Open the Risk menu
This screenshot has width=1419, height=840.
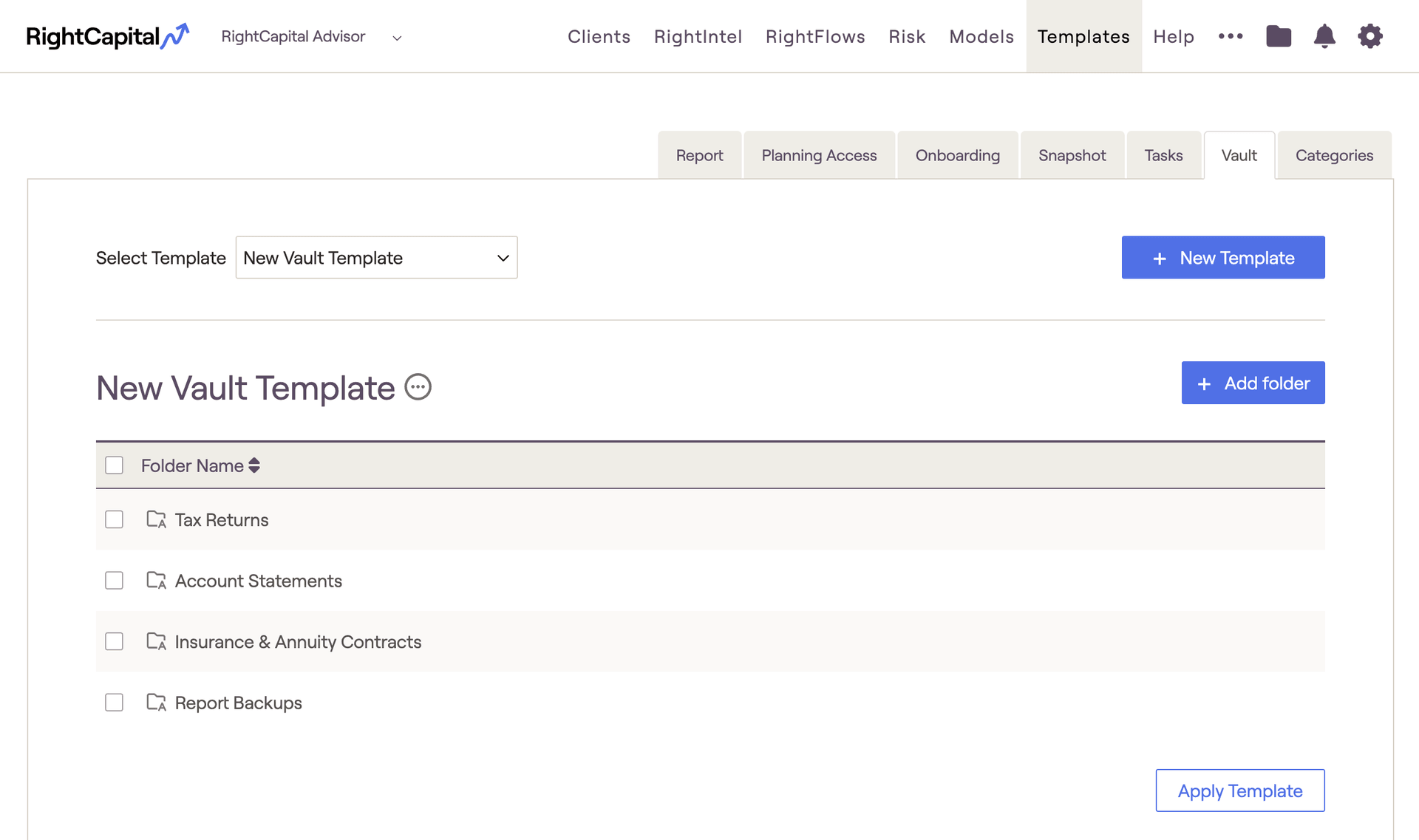907,36
